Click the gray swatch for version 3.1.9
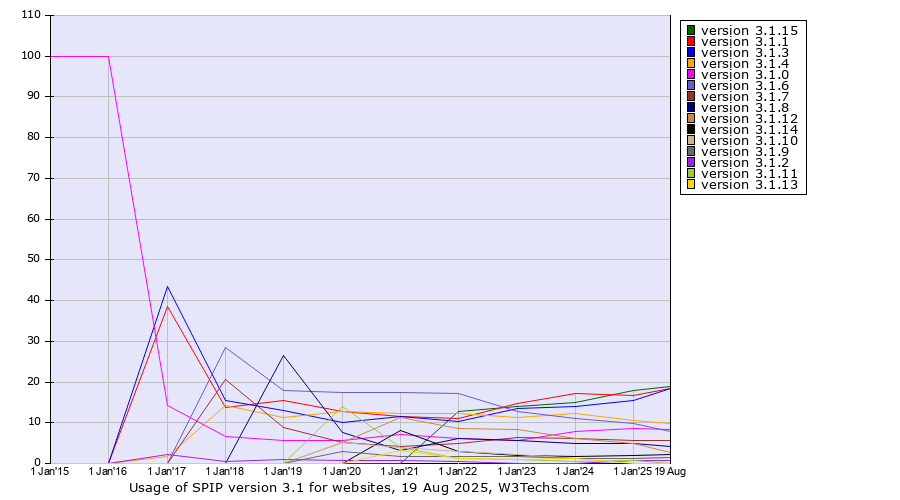The image size is (900, 500). (x=691, y=152)
